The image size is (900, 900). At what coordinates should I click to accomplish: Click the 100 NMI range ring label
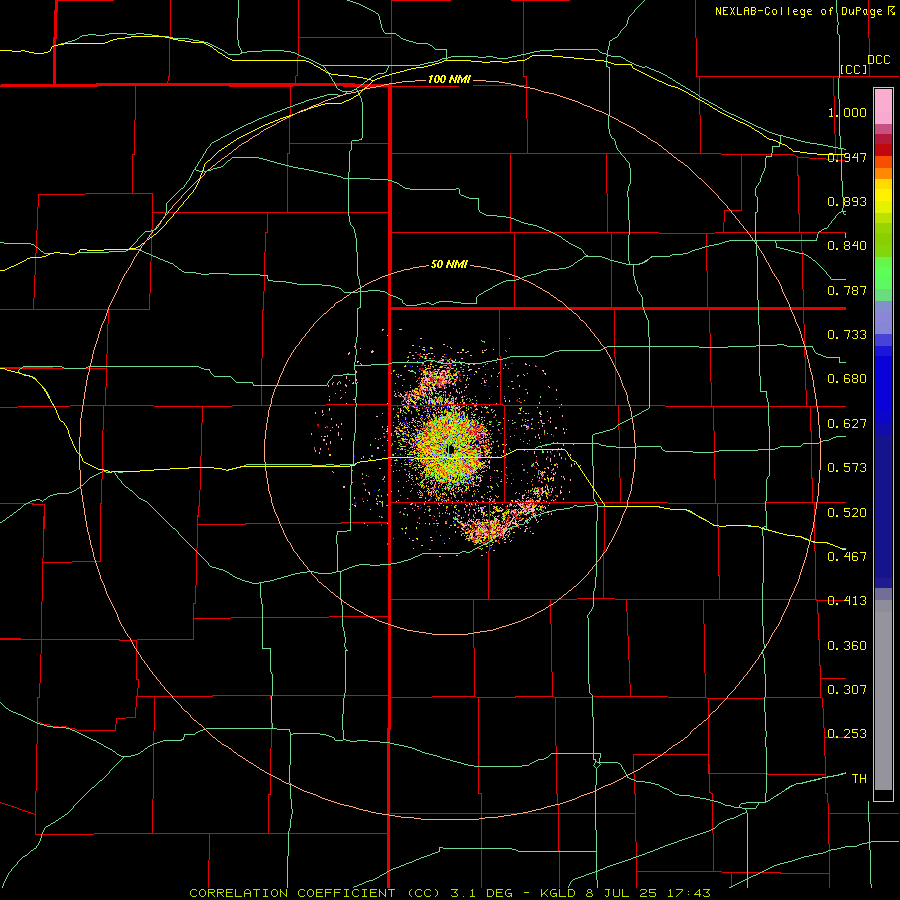[449, 79]
